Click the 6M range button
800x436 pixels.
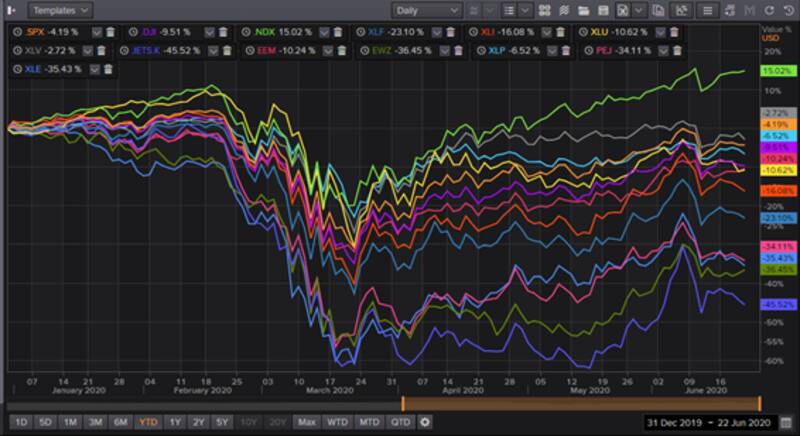118,421
